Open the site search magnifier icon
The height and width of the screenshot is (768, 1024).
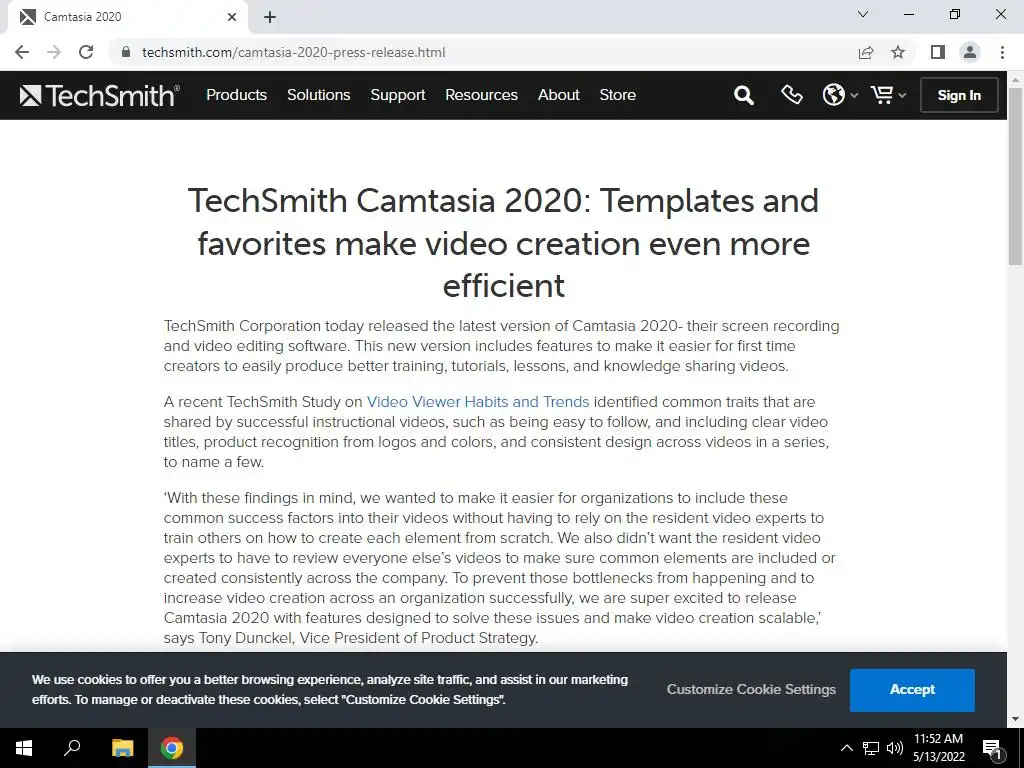743,95
